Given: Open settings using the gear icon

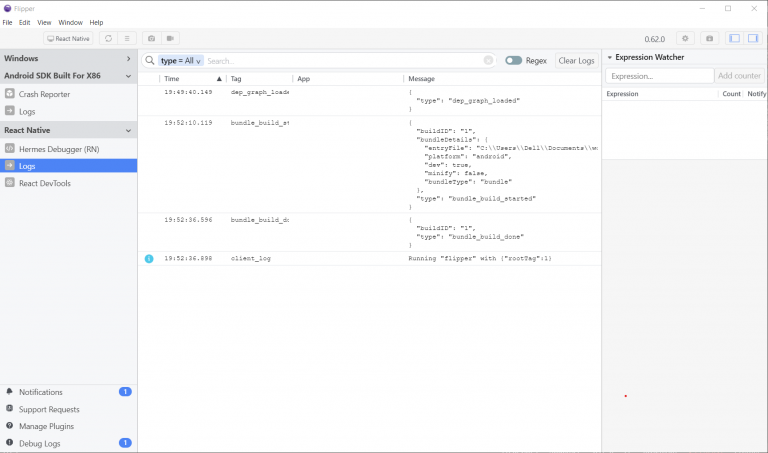Looking at the screenshot, I should pyautogui.click(x=685, y=38).
